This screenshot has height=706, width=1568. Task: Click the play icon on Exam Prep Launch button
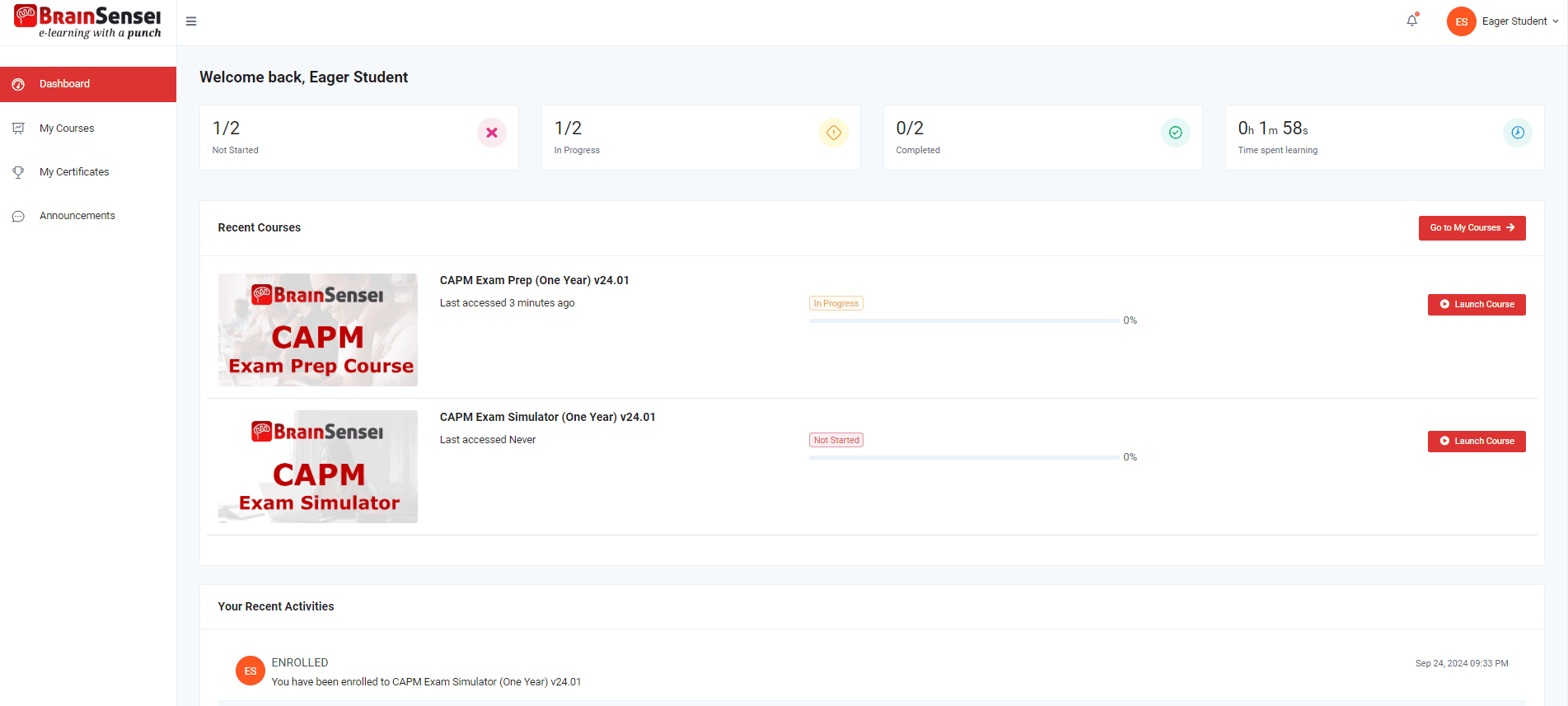(1444, 305)
